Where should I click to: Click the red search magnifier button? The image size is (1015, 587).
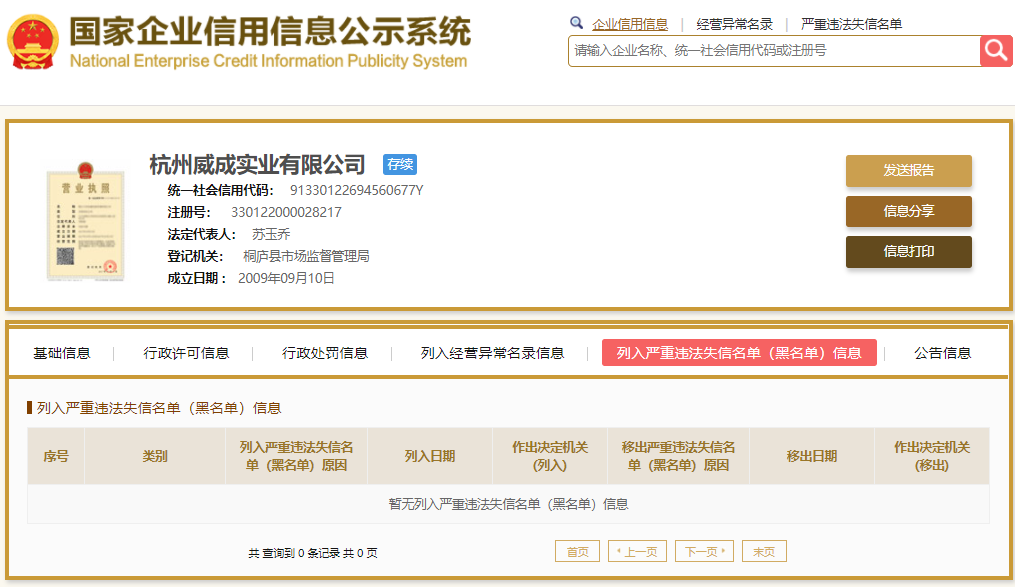click(x=996, y=50)
